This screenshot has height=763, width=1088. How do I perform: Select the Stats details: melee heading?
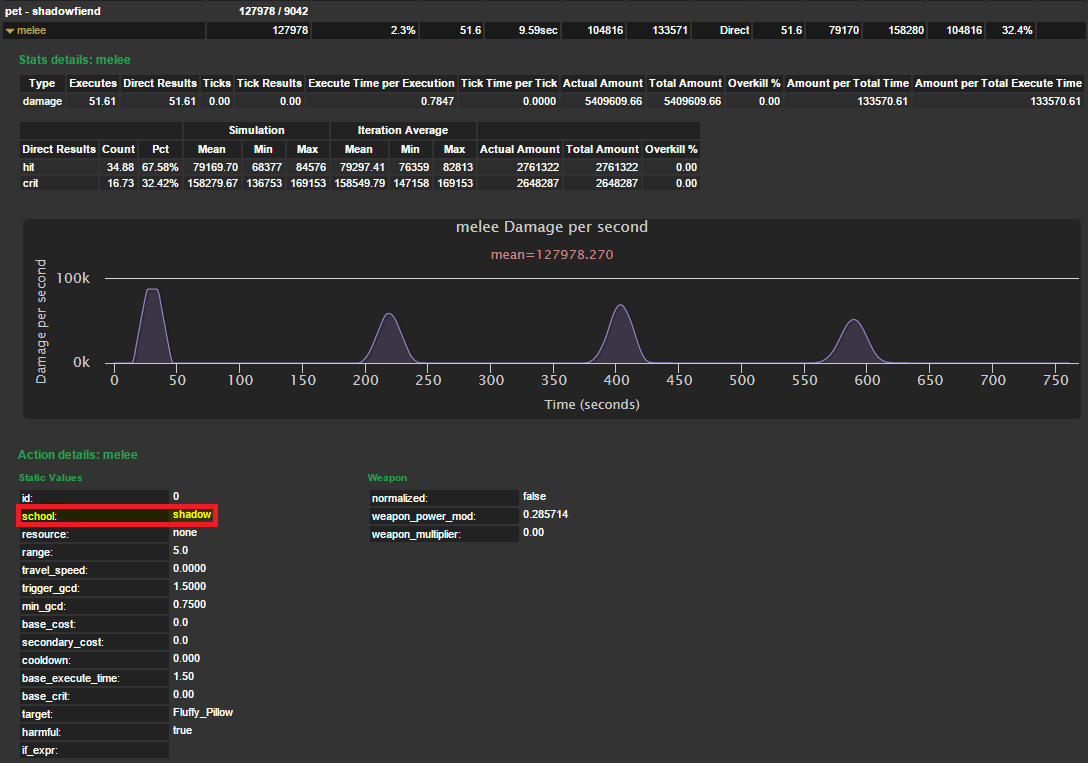[x=74, y=60]
